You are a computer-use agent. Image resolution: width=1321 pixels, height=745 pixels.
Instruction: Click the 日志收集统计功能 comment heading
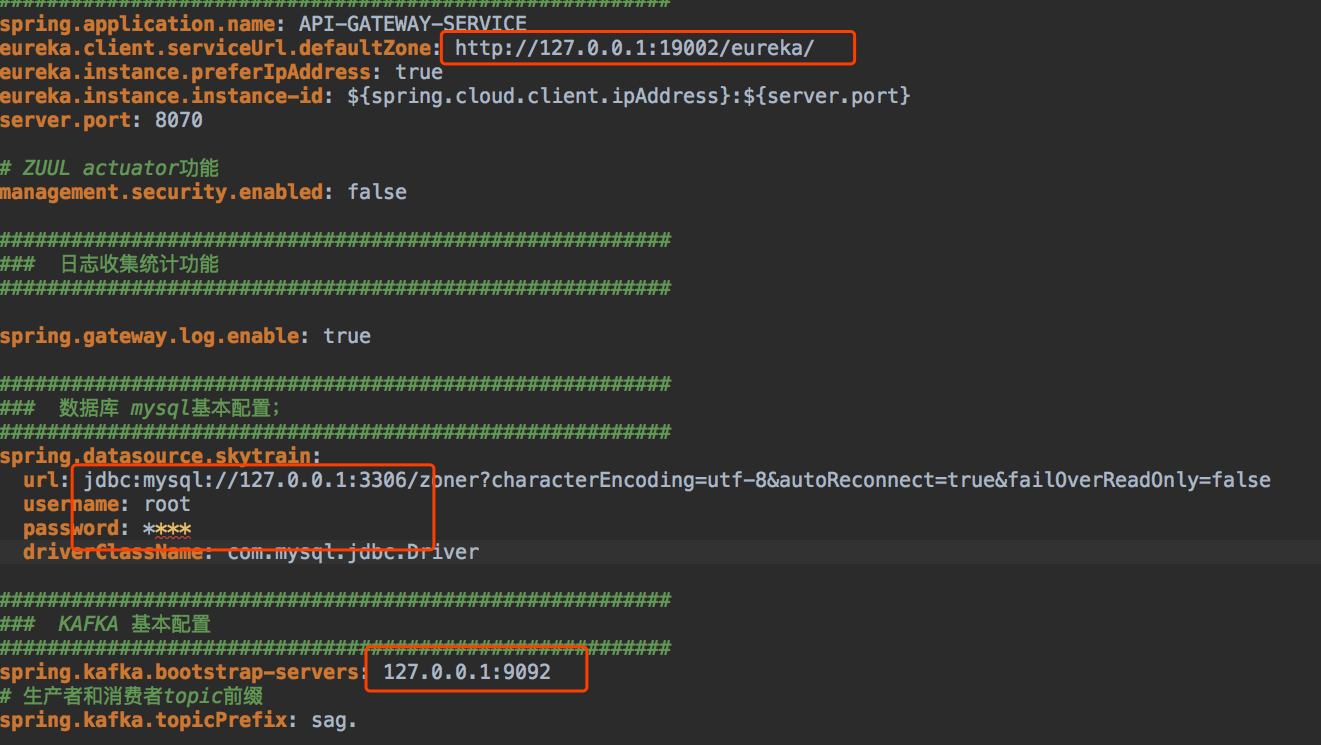(109, 264)
